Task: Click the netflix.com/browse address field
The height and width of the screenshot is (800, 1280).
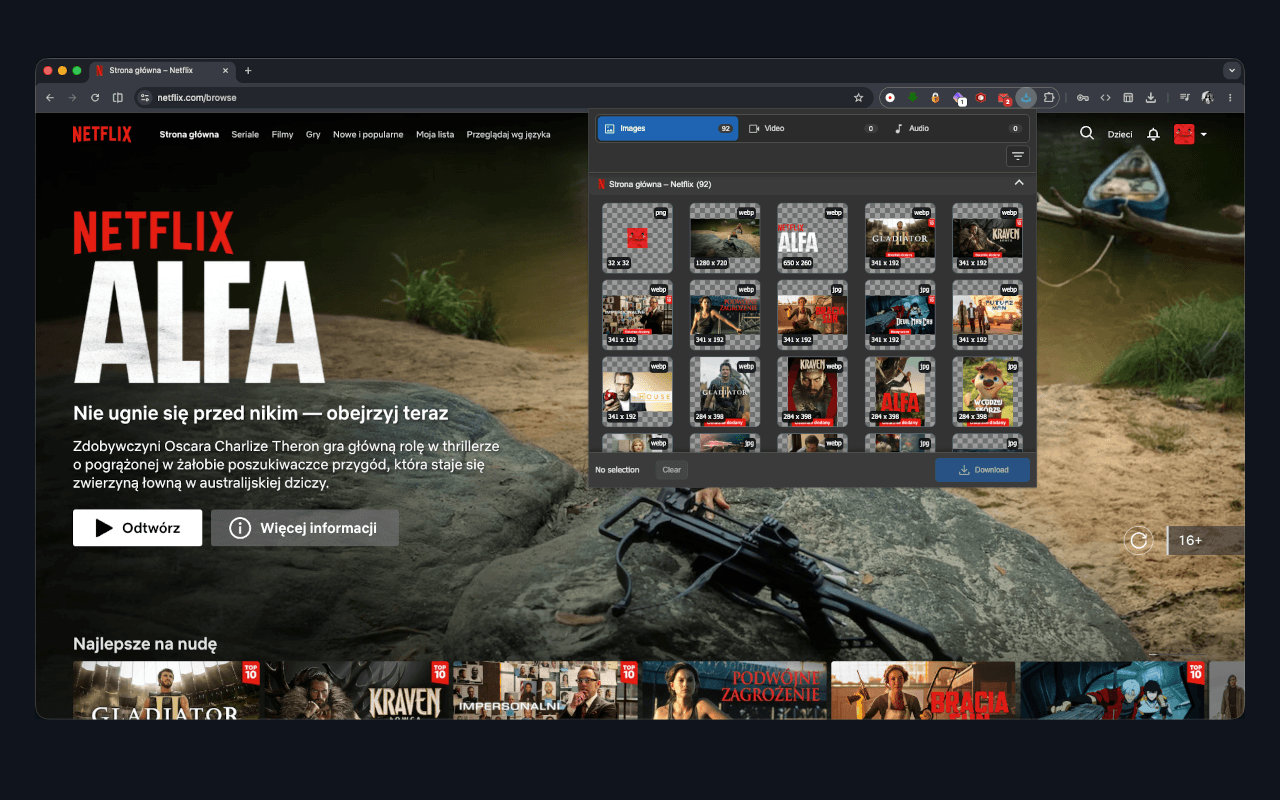Action: coord(500,97)
